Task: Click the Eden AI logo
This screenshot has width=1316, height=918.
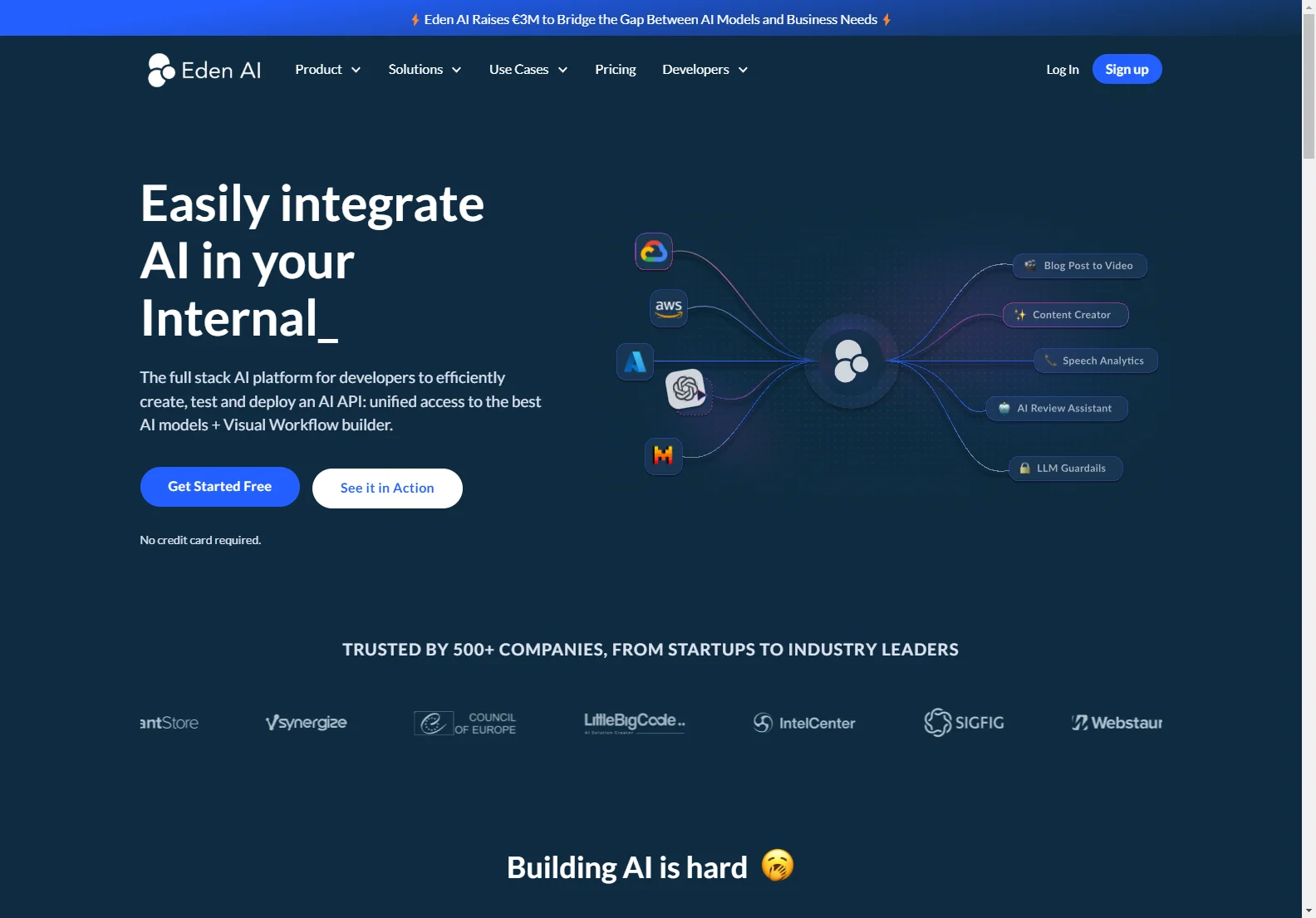Action: click(204, 70)
